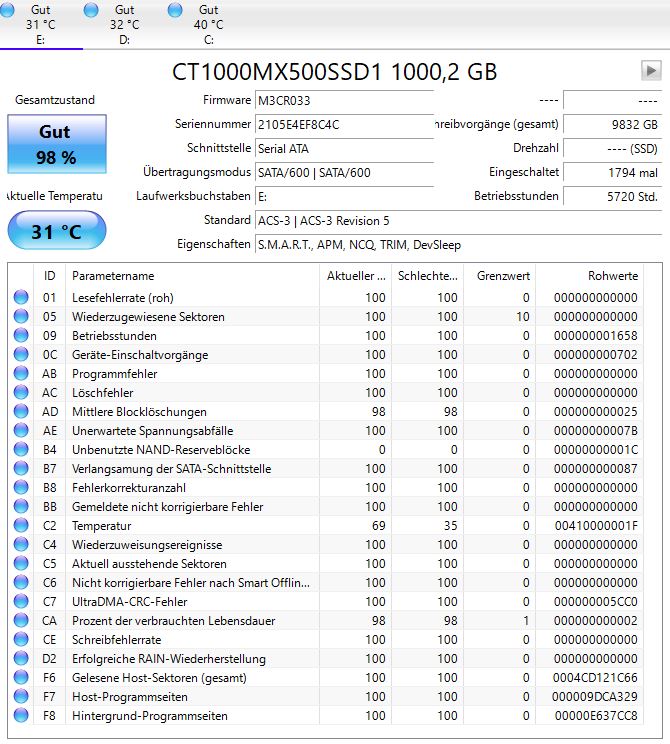The image size is (670, 744).
Task: Click the status orb of Lesefehlerrate row
Action: 21,298
